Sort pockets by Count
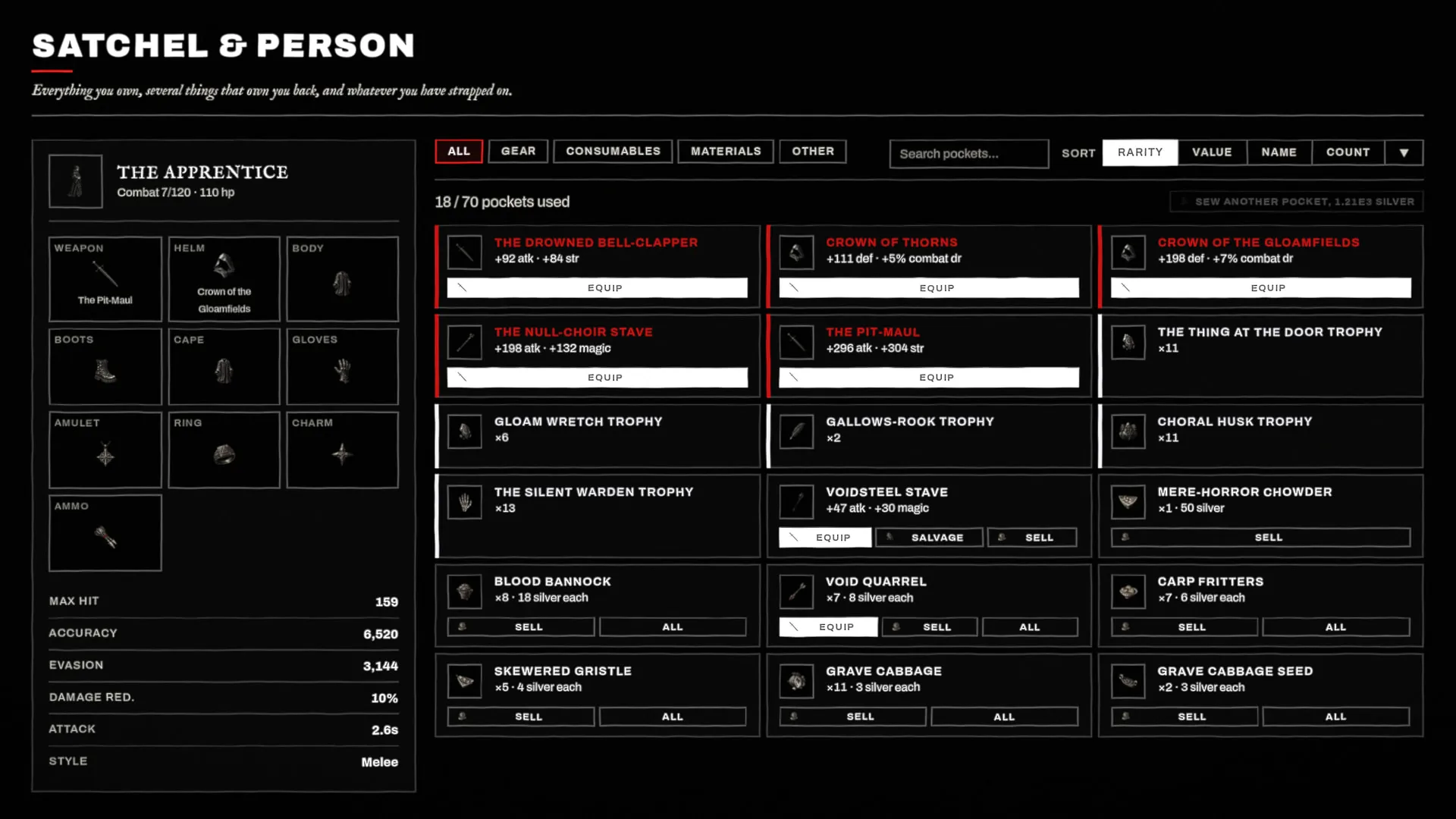 coord(1348,152)
